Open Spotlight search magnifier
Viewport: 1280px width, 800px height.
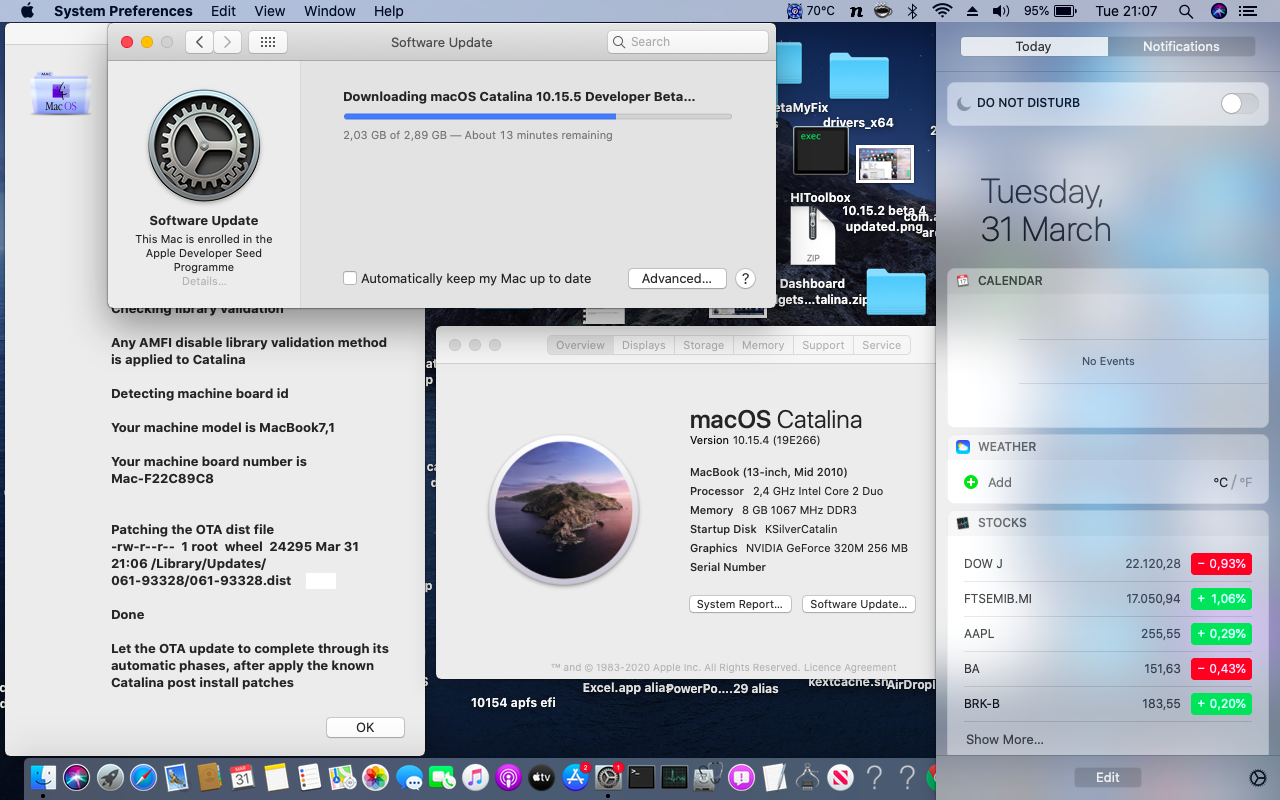(x=1186, y=11)
